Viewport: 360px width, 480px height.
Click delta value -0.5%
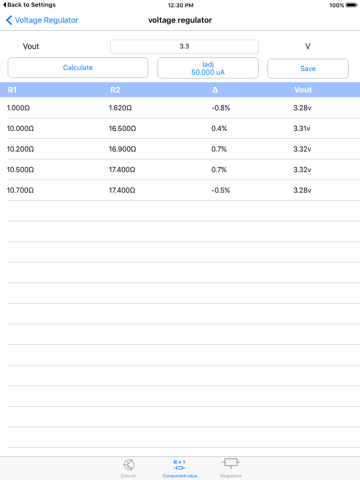point(221,190)
